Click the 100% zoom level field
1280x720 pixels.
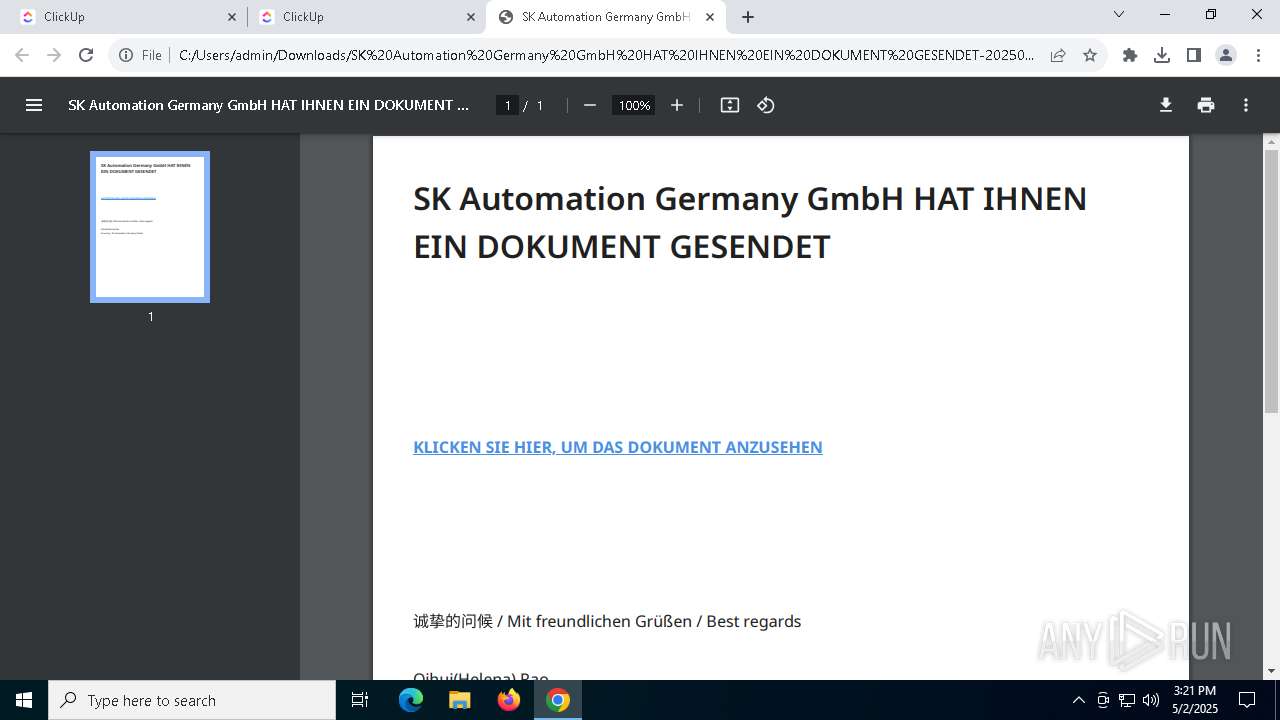tap(634, 105)
